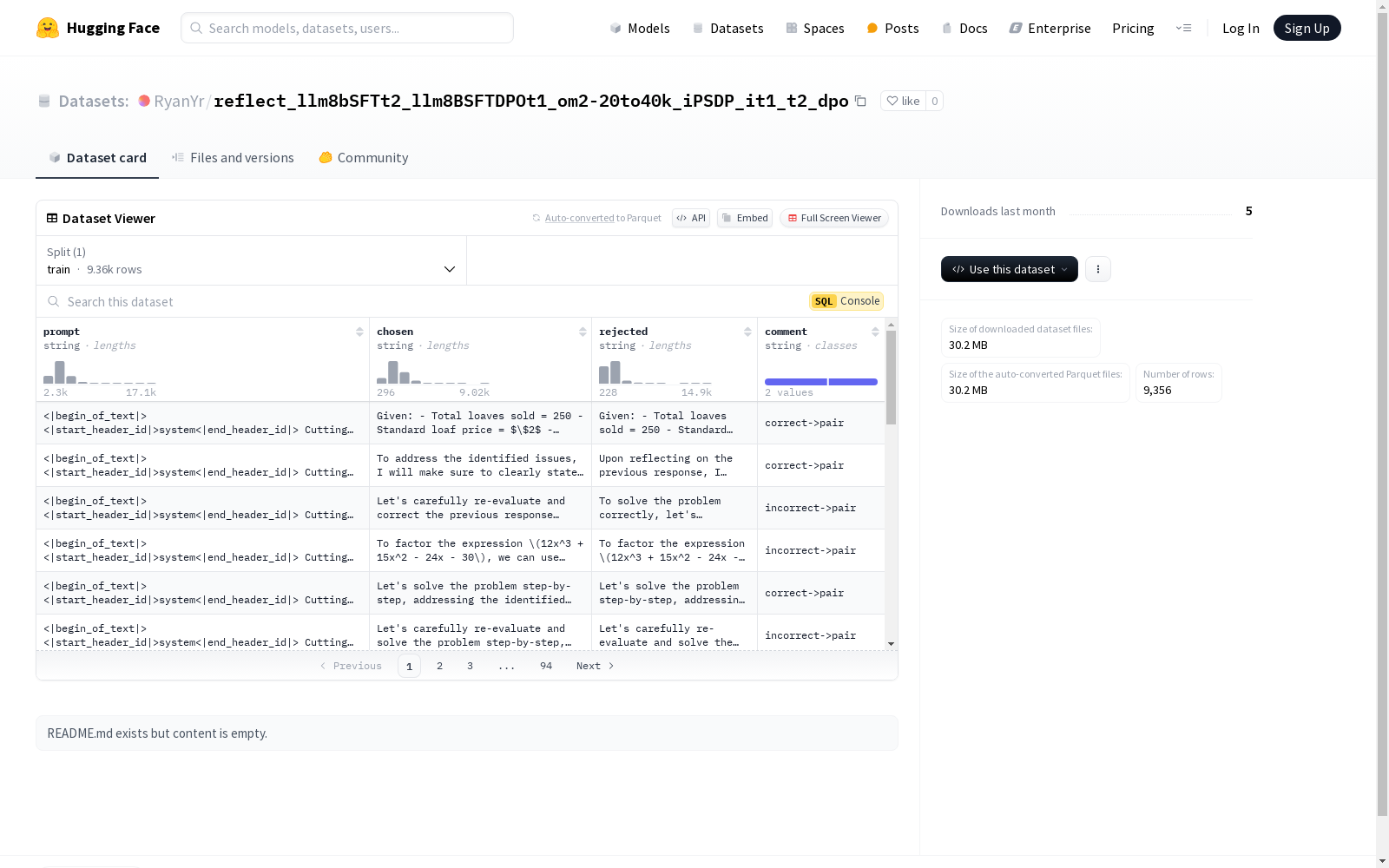This screenshot has height=868, width=1389.
Task: Click Next page button
Action: pyautogui.click(x=596, y=666)
